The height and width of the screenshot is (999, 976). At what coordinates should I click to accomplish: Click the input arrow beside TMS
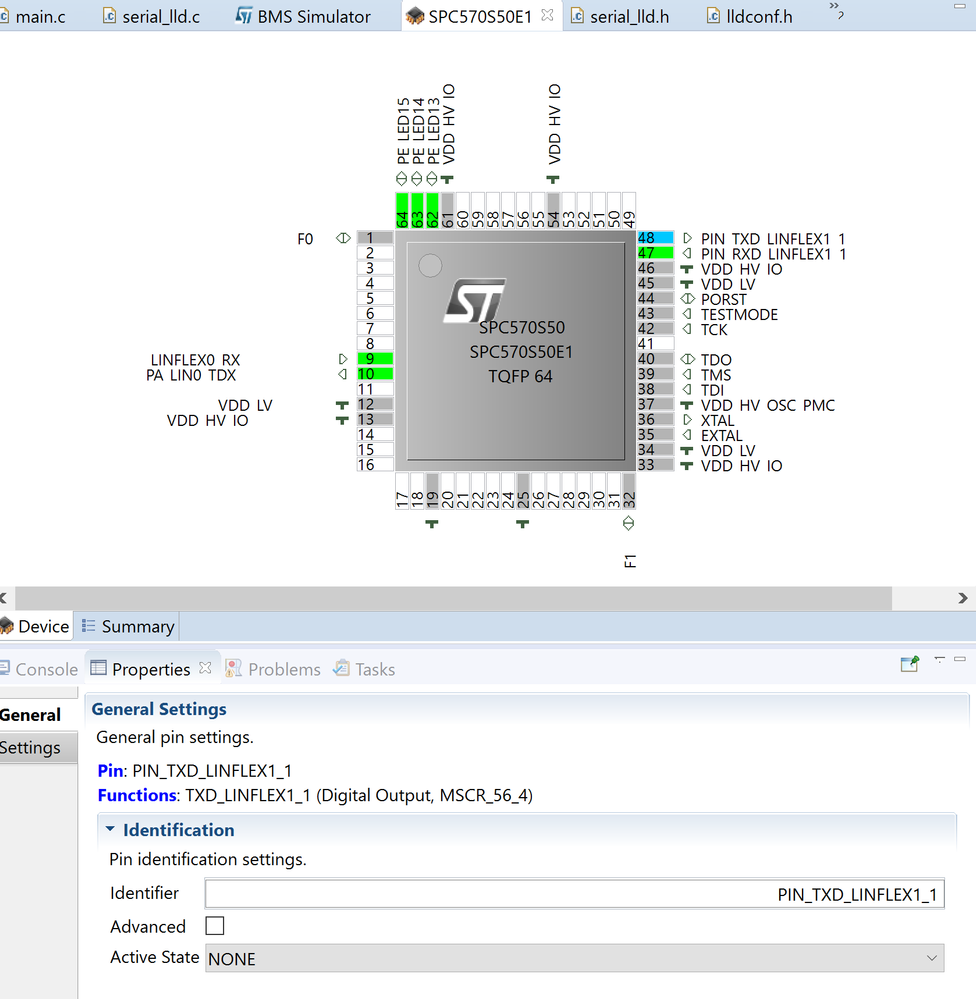pyautogui.click(x=687, y=375)
